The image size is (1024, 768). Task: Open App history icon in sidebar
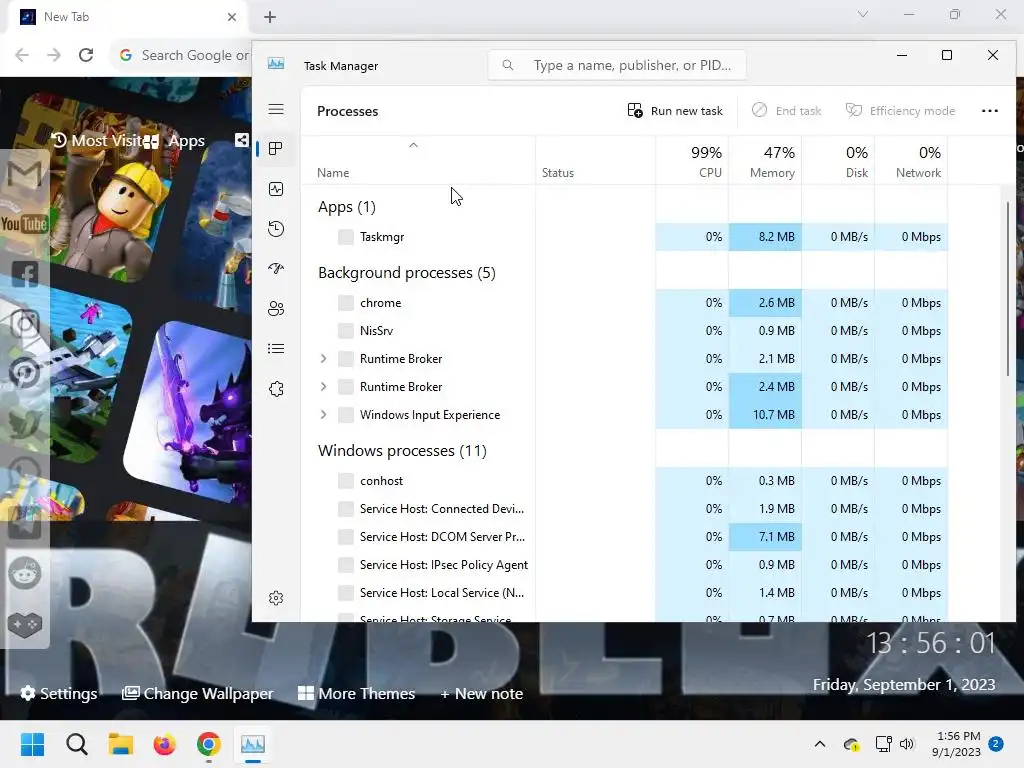click(276, 229)
